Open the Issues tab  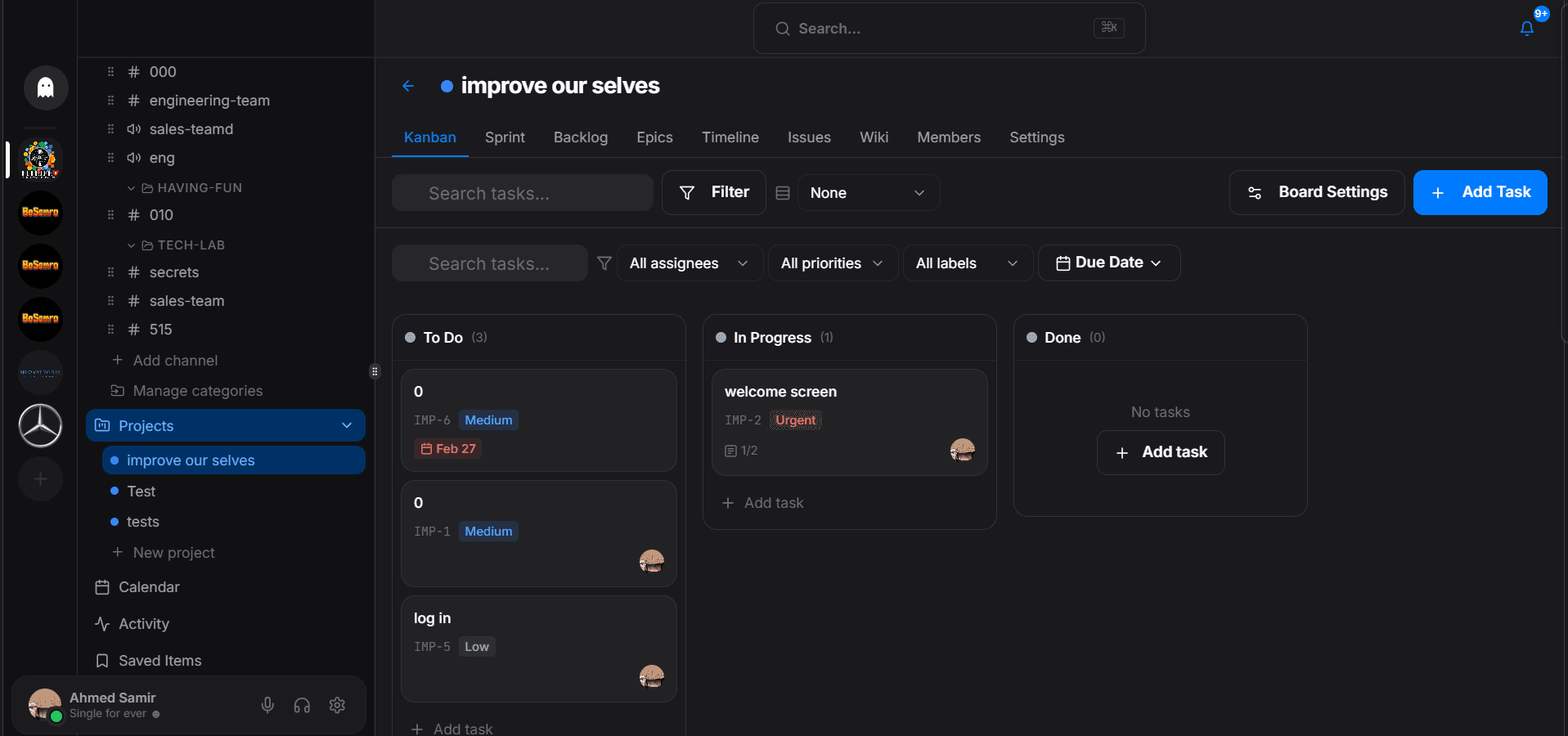tap(809, 137)
